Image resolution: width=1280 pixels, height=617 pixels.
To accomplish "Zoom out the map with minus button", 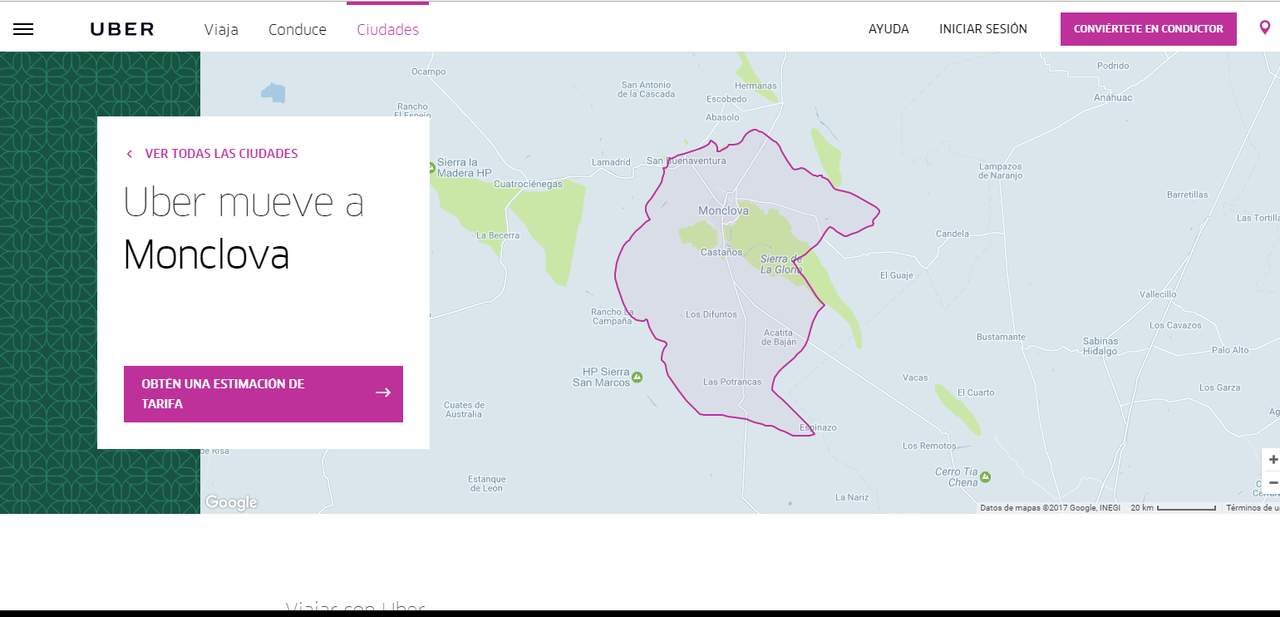I will pos(1272,483).
